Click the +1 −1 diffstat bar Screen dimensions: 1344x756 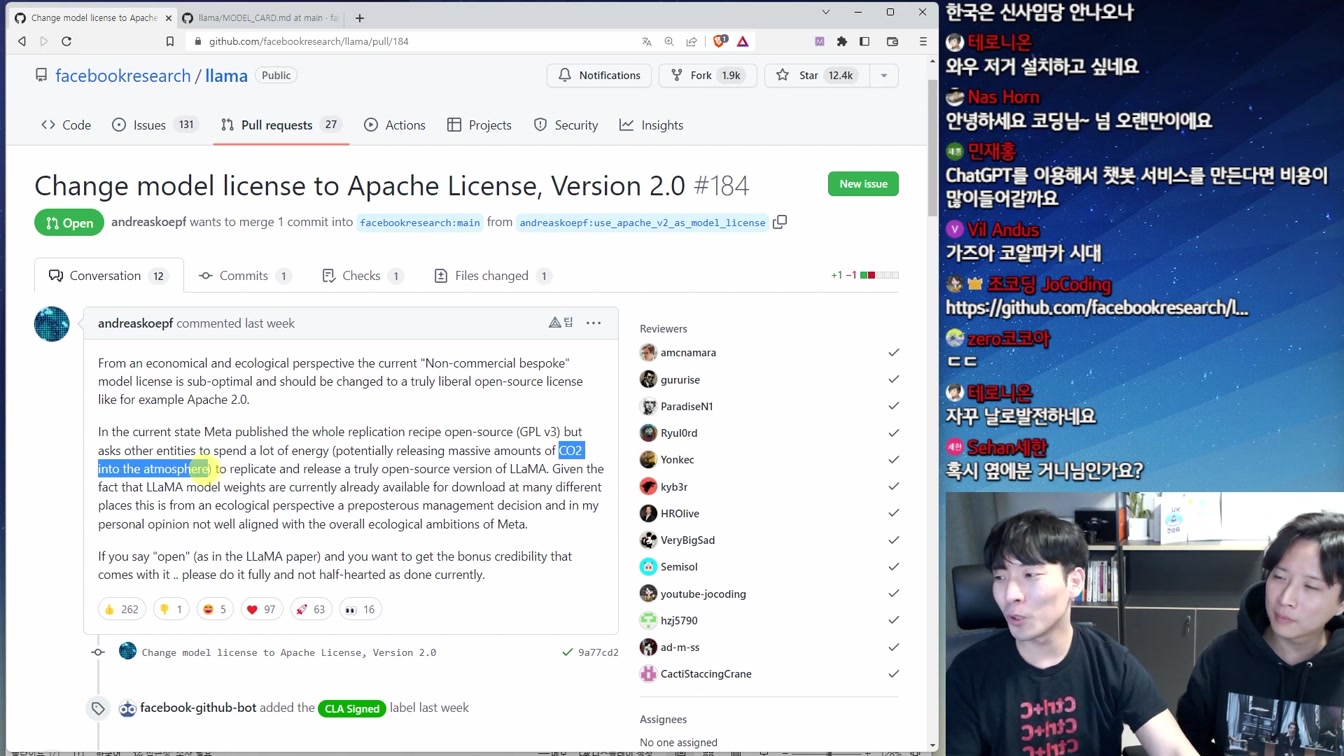coord(865,275)
